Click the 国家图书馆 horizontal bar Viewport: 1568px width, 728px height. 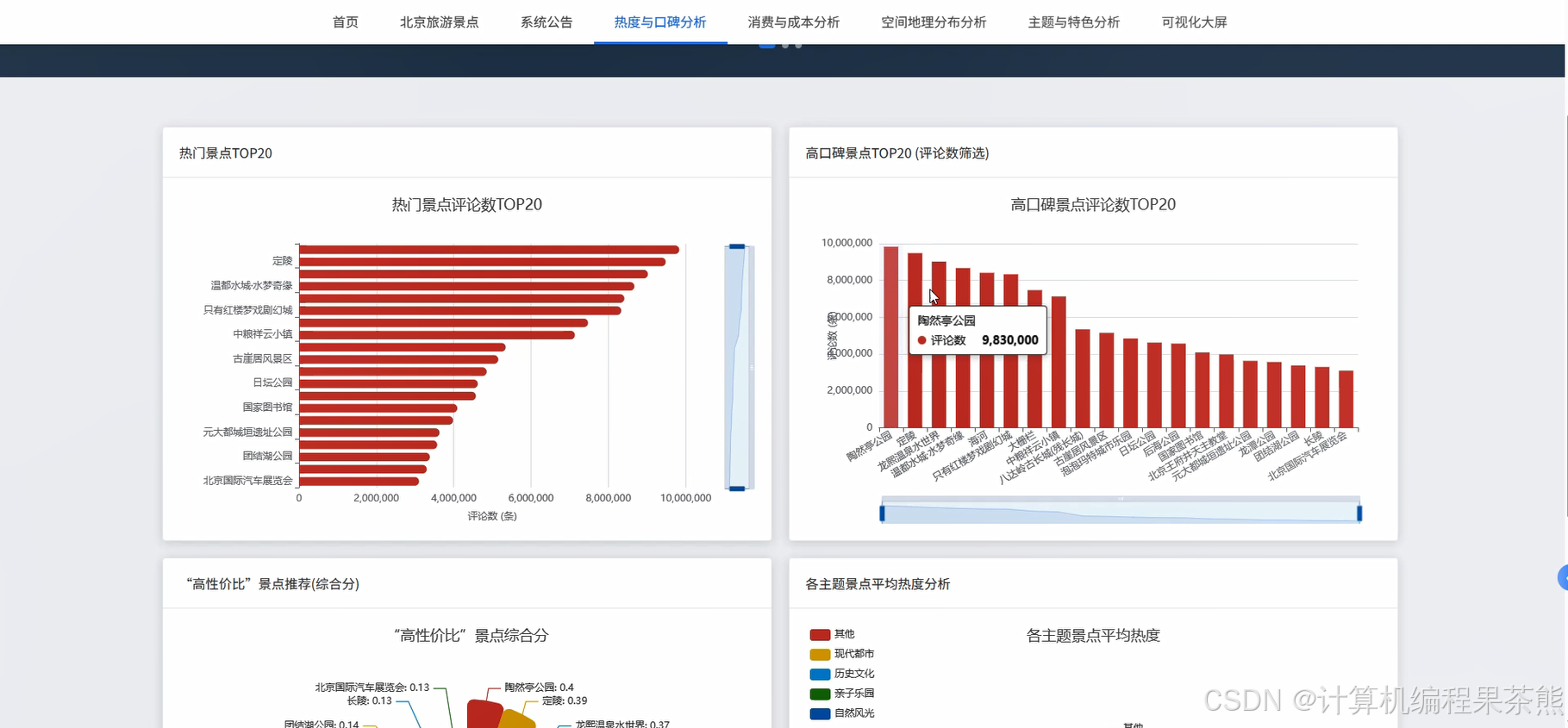click(378, 408)
